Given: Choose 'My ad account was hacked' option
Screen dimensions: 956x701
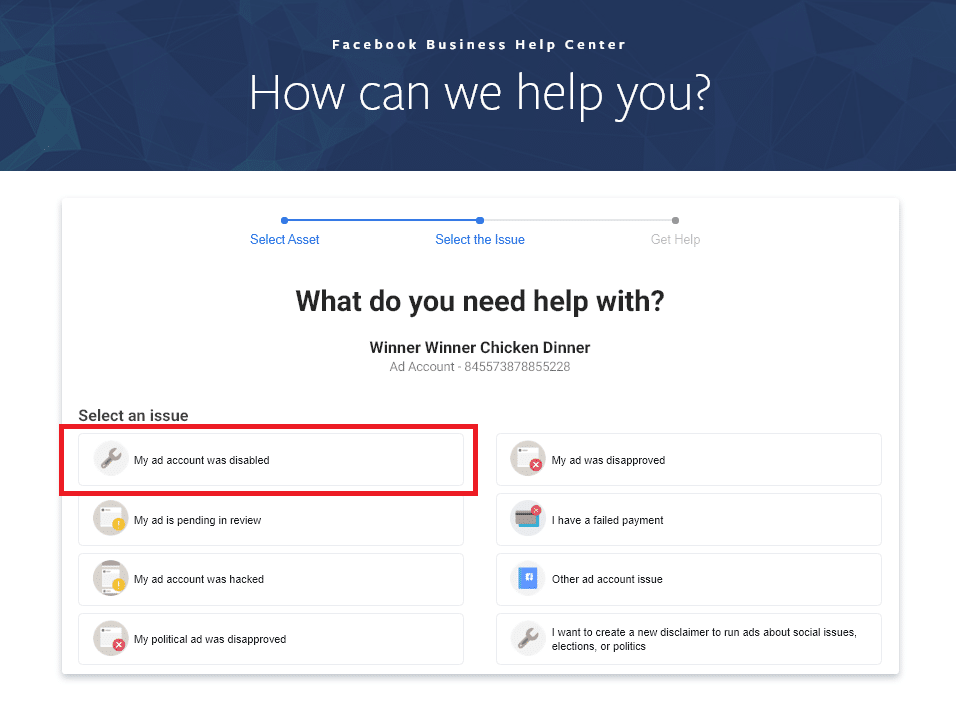Looking at the screenshot, I should pyautogui.click(x=271, y=579).
